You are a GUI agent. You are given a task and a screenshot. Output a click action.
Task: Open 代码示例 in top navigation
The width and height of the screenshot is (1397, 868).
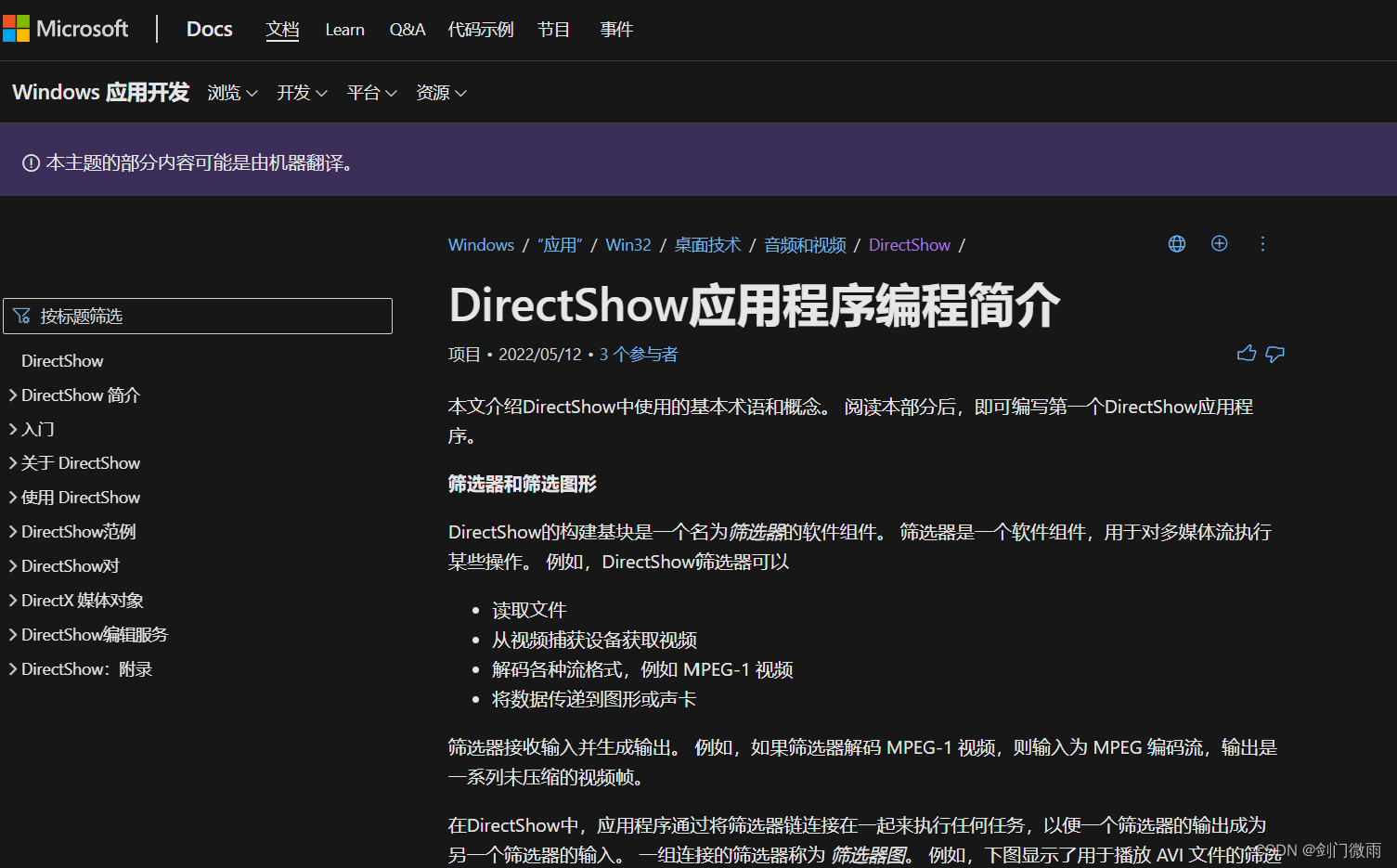pos(481,30)
